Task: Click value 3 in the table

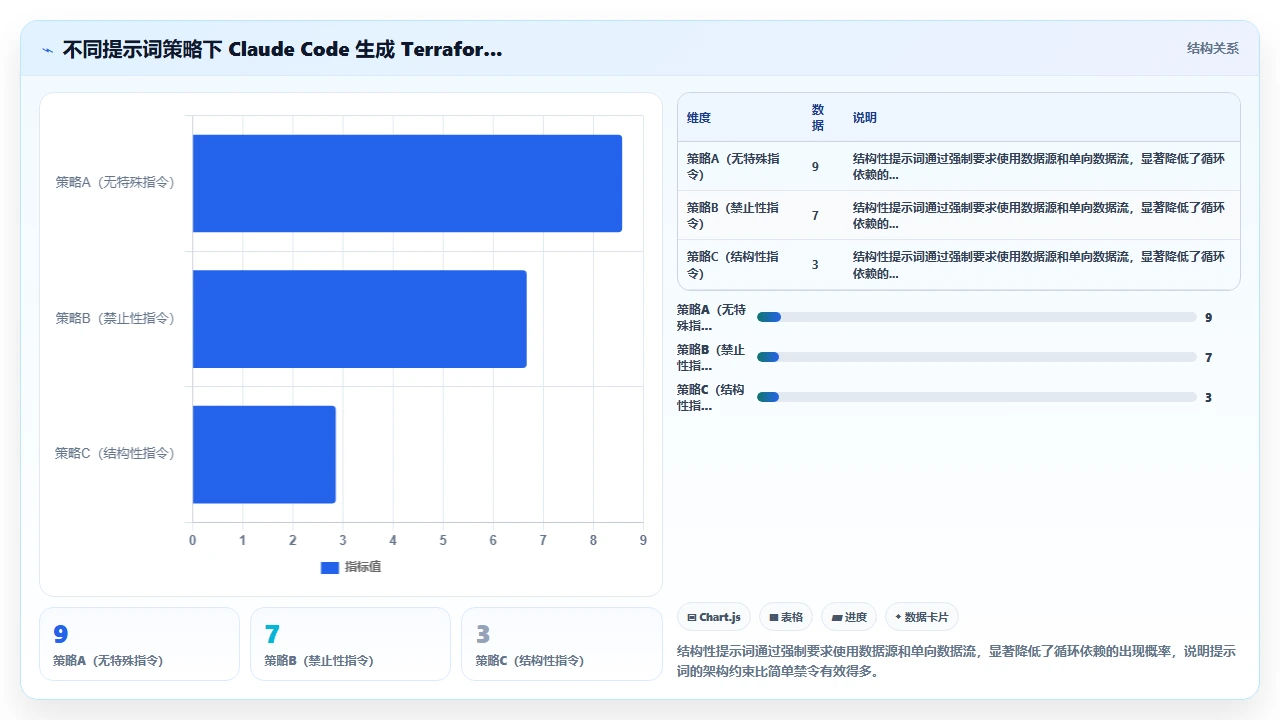Action: [815, 265]
